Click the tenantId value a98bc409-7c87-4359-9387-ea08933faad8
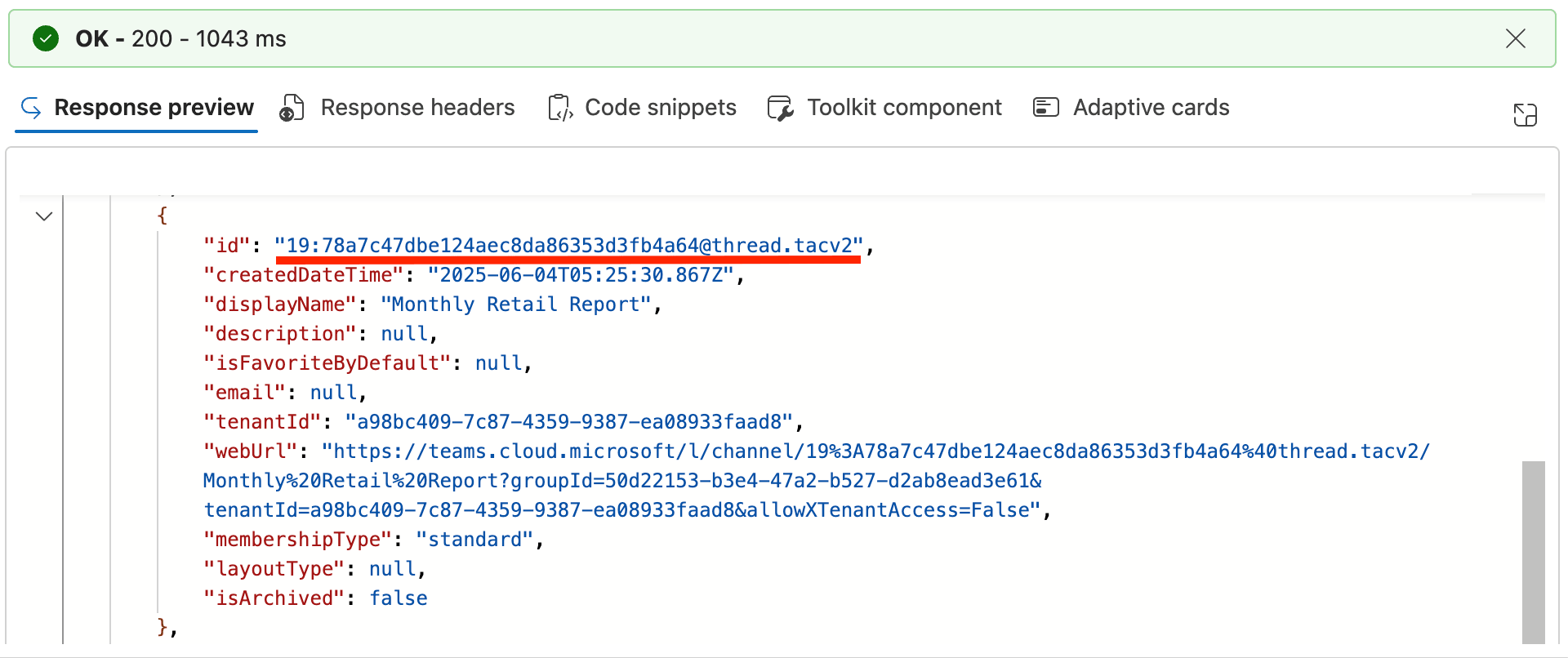The image size is (1568, 658). point(569,422)
